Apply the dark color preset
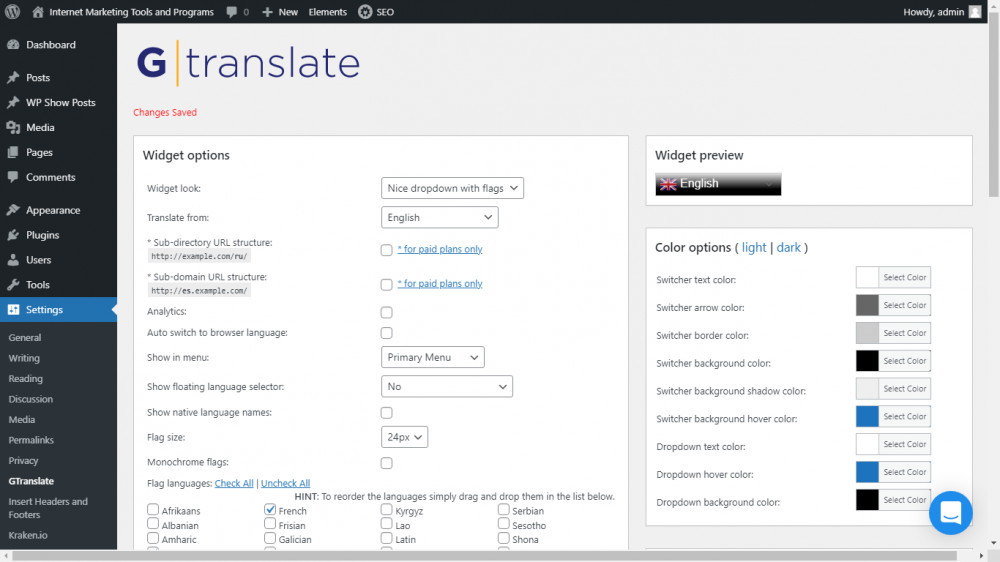 tap(788, 248)
